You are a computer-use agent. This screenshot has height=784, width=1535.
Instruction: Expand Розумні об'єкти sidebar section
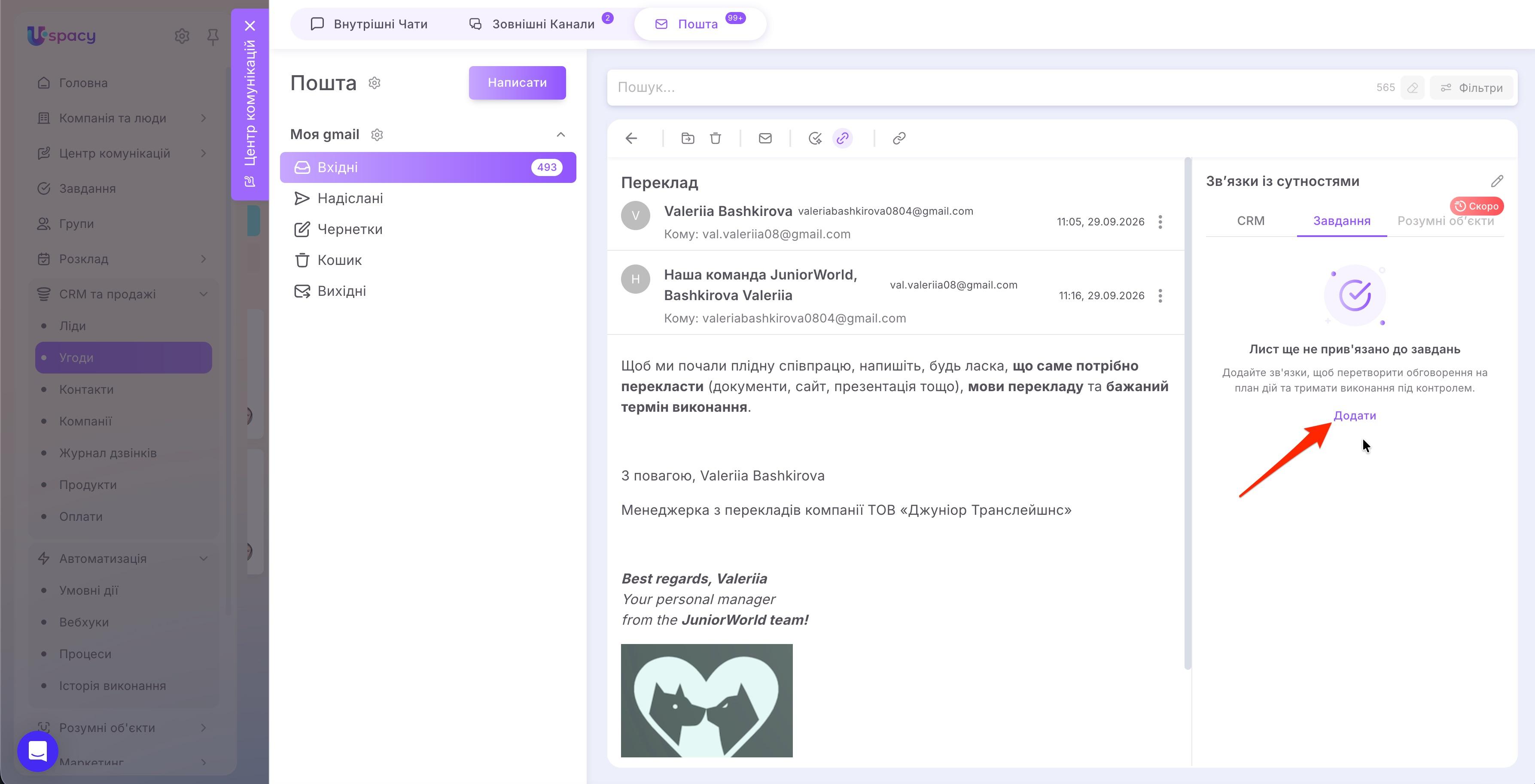(x=203, y=727)
